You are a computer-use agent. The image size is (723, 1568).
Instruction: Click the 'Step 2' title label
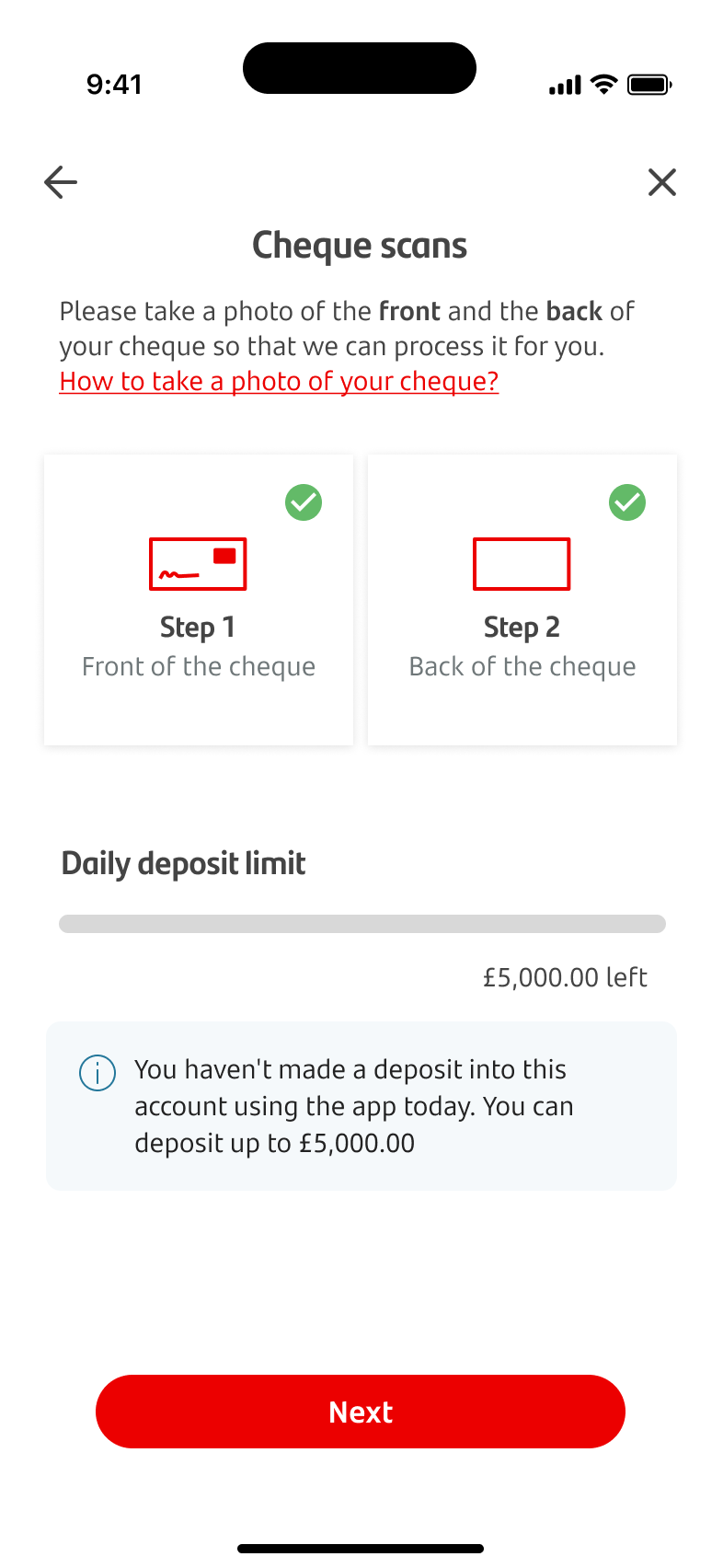[x=522, y=628]
